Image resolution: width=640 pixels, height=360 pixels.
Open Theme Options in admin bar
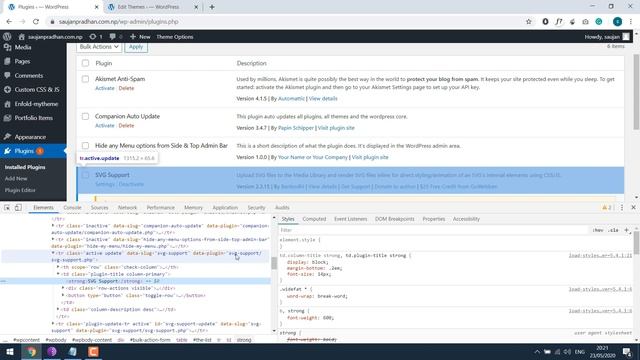pyautogui.click(x=175, y=37)
